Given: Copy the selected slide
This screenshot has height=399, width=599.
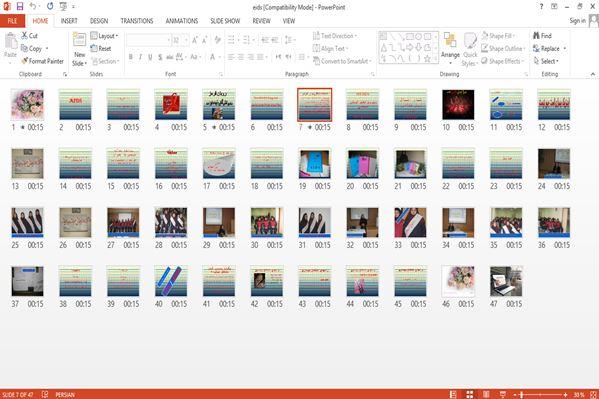Looking at the screenshot, I should (31, 49).
